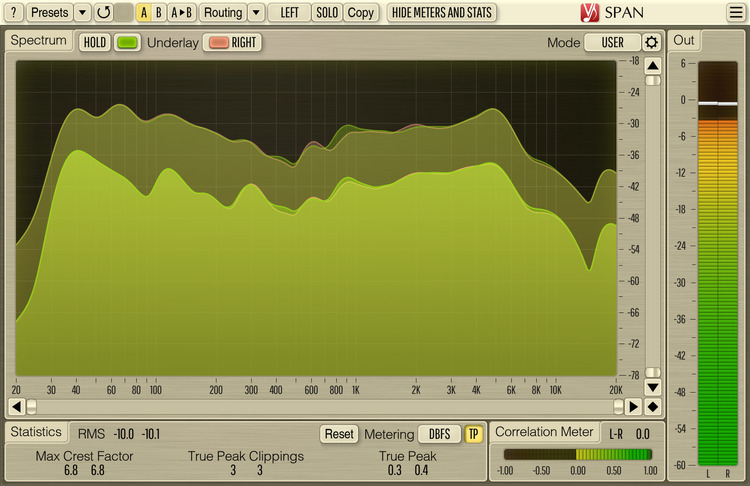
Task: Click the vertical scroll down arrow
Action: tap(652, 387)
